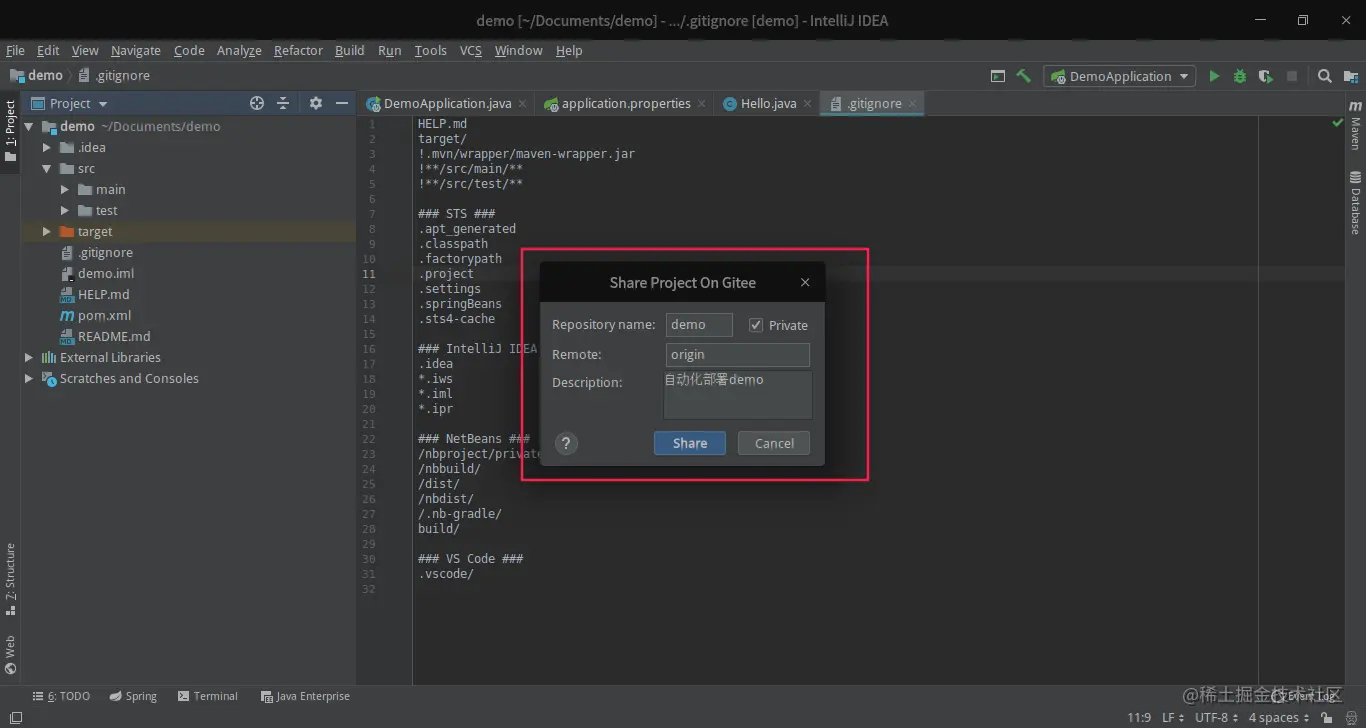Run with Coverage shield icon
Viewport: 1366px width, 728px height.
1266,76
